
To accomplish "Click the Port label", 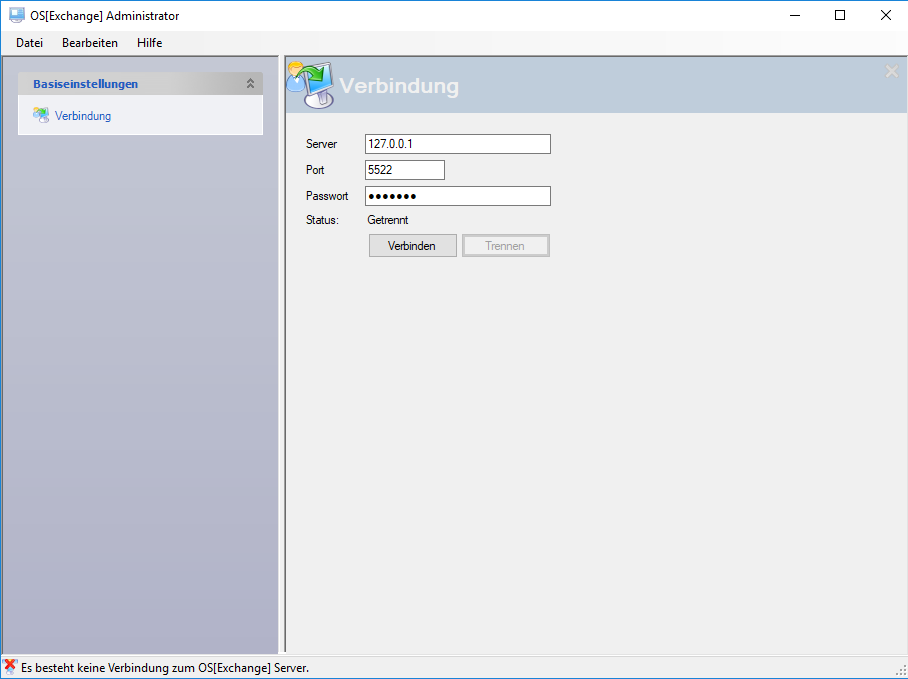I will point(315,170).
